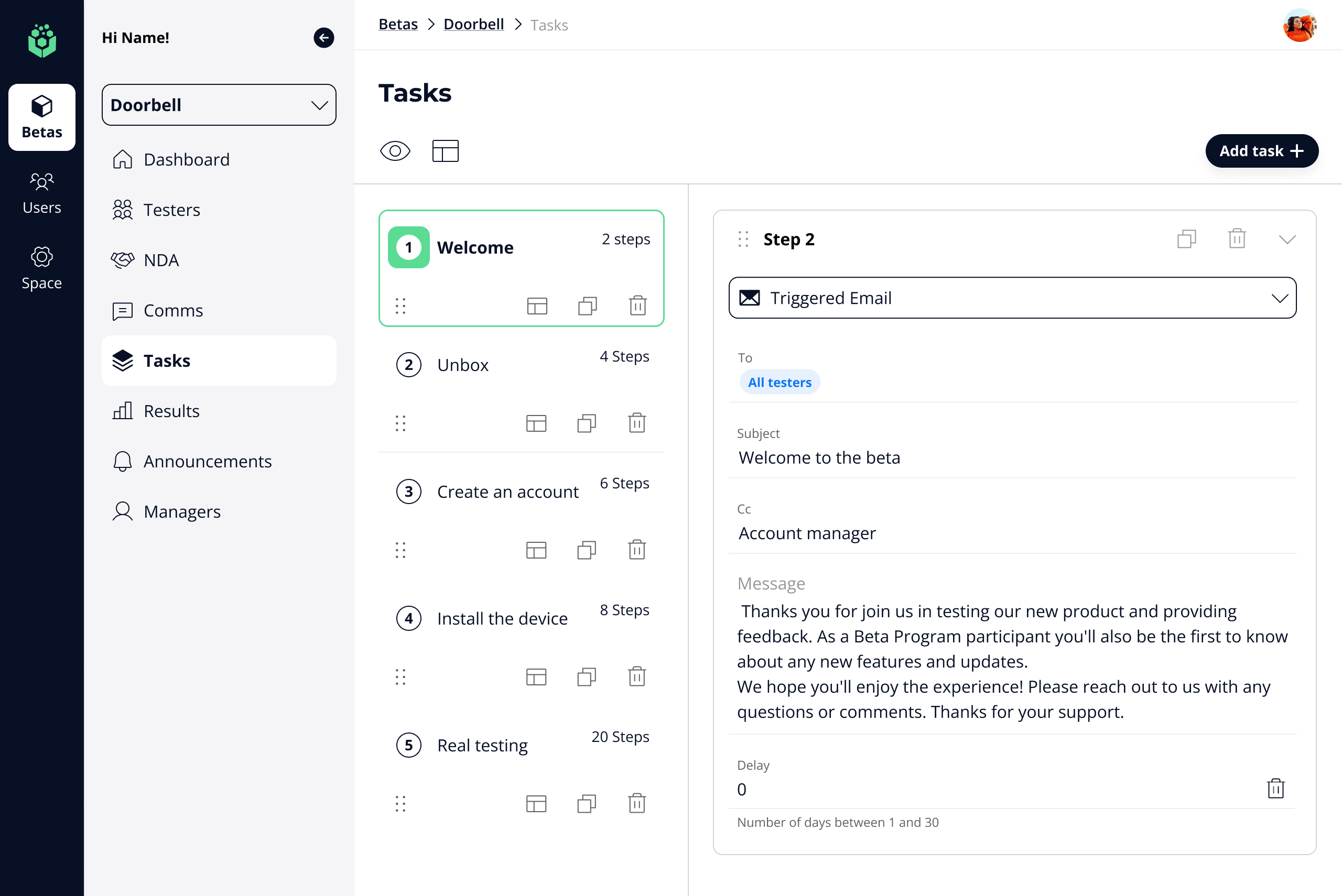Click the Step 2 duplicate icon

(x=1186, y=239)
